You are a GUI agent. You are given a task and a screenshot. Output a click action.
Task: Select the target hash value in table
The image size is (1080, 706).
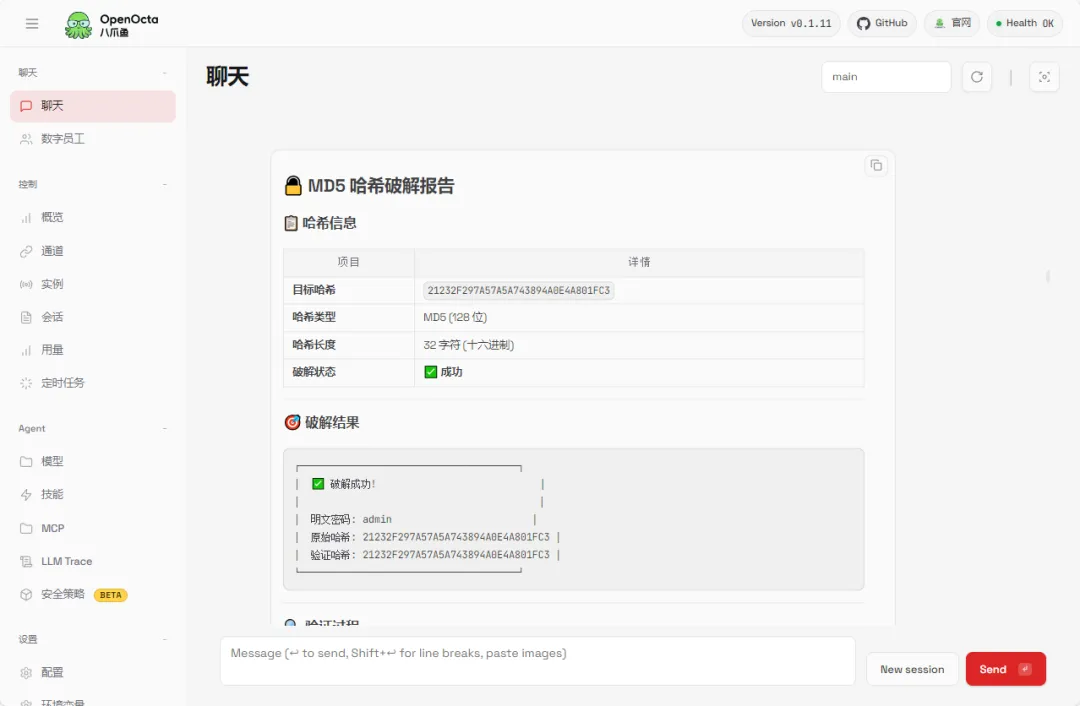pyautogui.click(x=519, y=291)
